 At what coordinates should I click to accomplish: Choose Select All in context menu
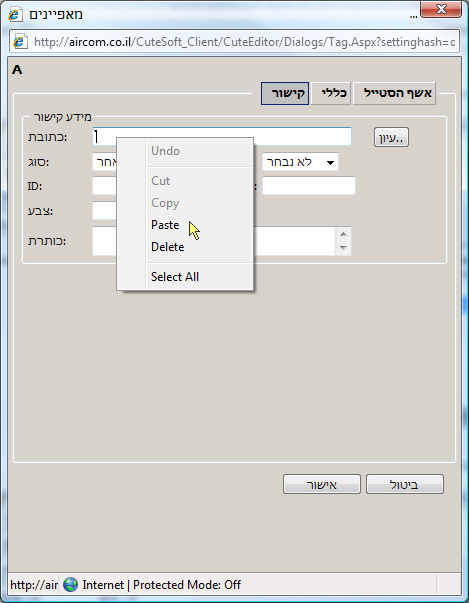point(175,277)
